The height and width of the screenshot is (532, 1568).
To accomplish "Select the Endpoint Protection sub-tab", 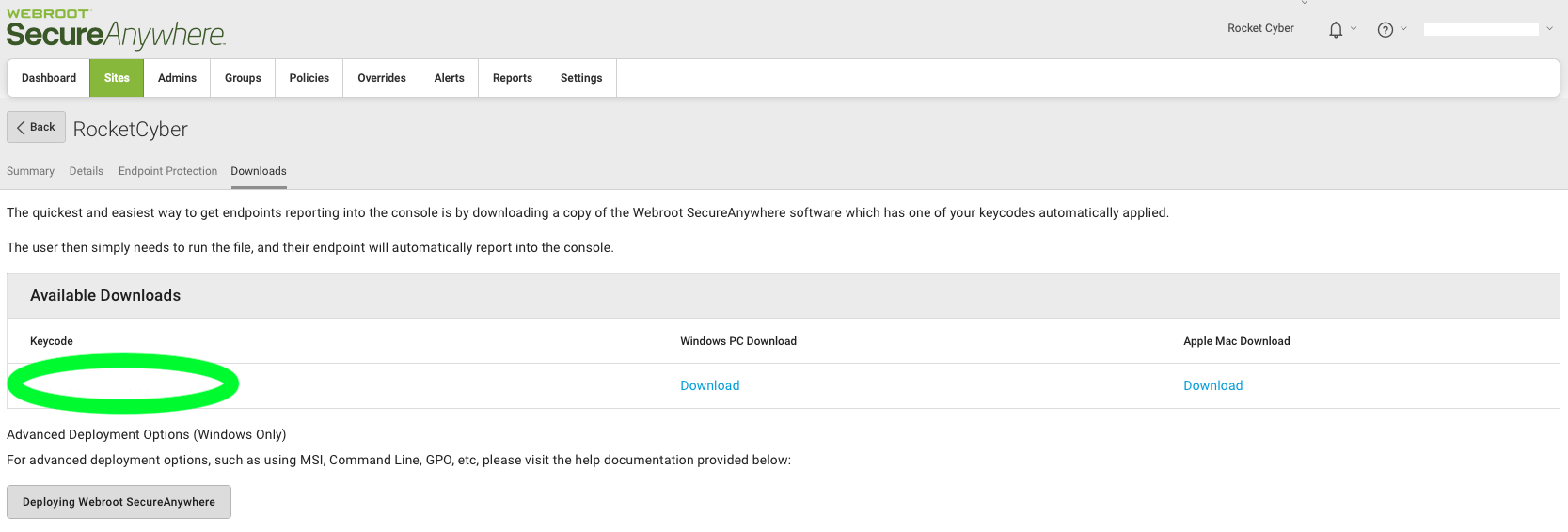I will click(167, 171).
